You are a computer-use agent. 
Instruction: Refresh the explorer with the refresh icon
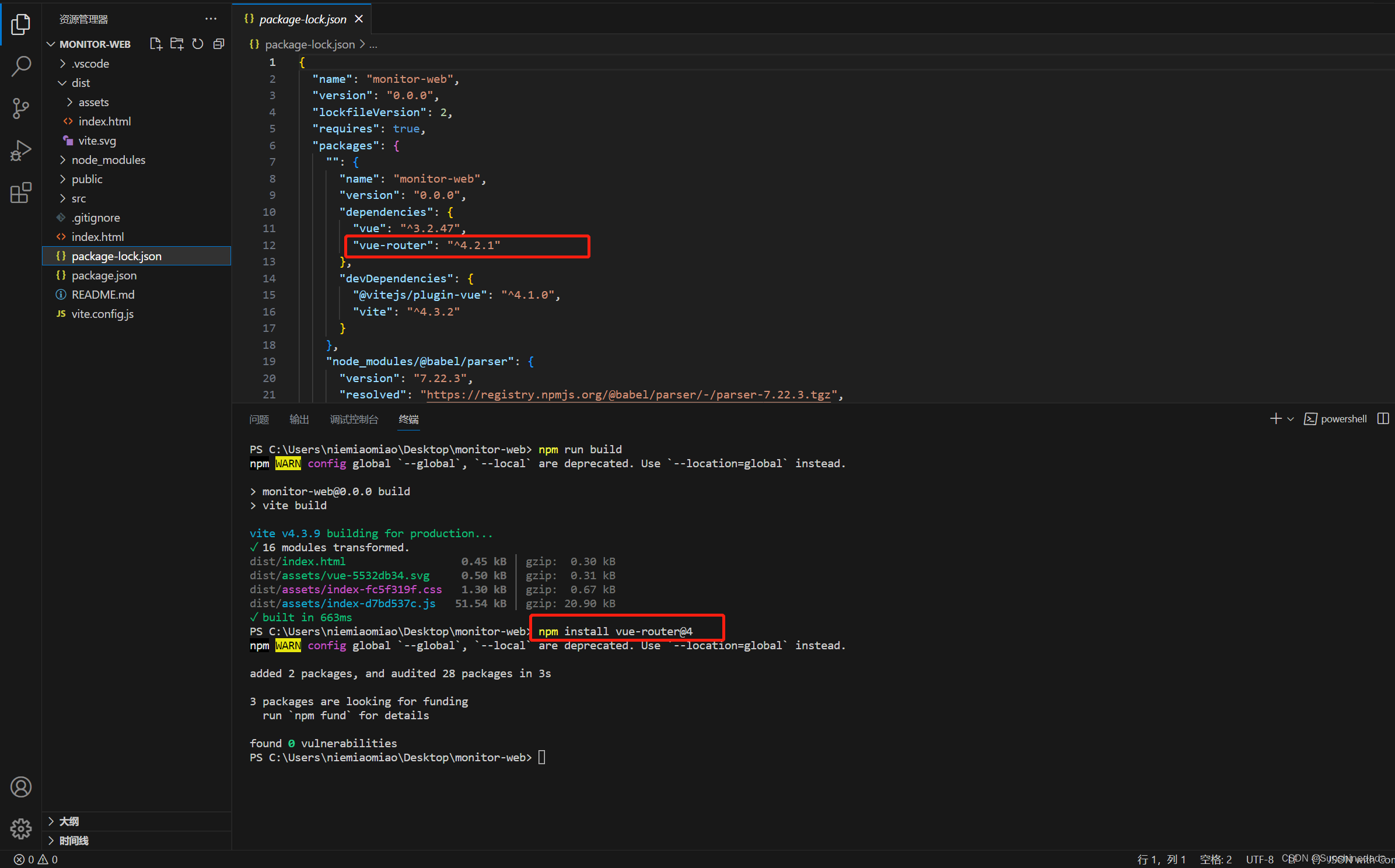tap(198, 44)
